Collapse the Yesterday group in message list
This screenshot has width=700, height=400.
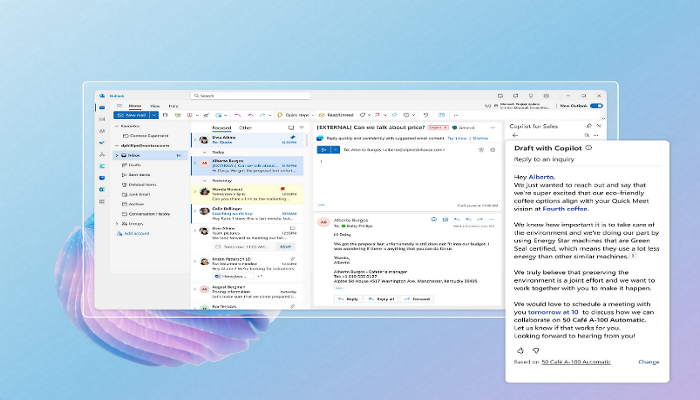[205, 181]
